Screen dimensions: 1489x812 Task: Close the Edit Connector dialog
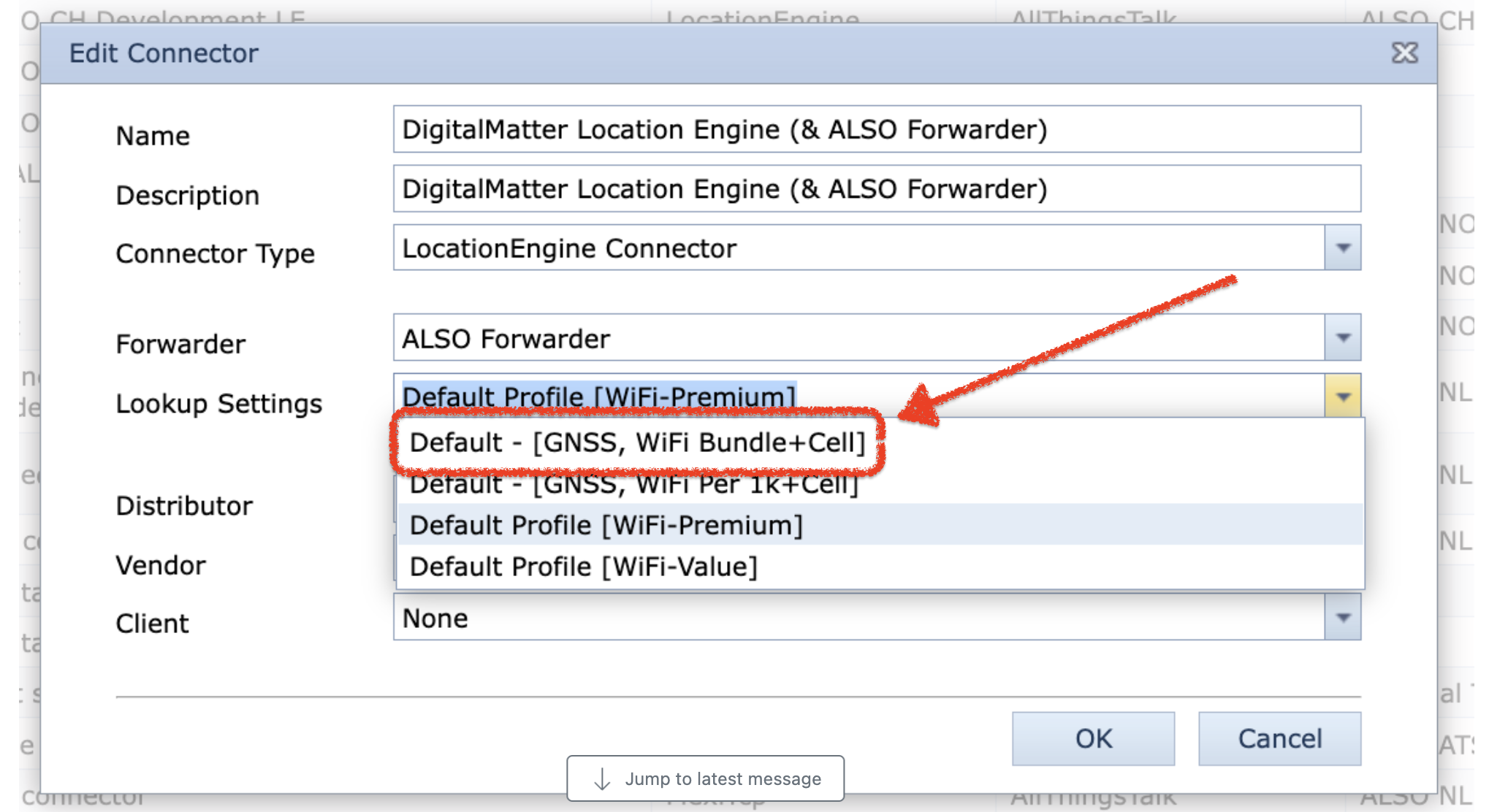(x=1404, y=53)
